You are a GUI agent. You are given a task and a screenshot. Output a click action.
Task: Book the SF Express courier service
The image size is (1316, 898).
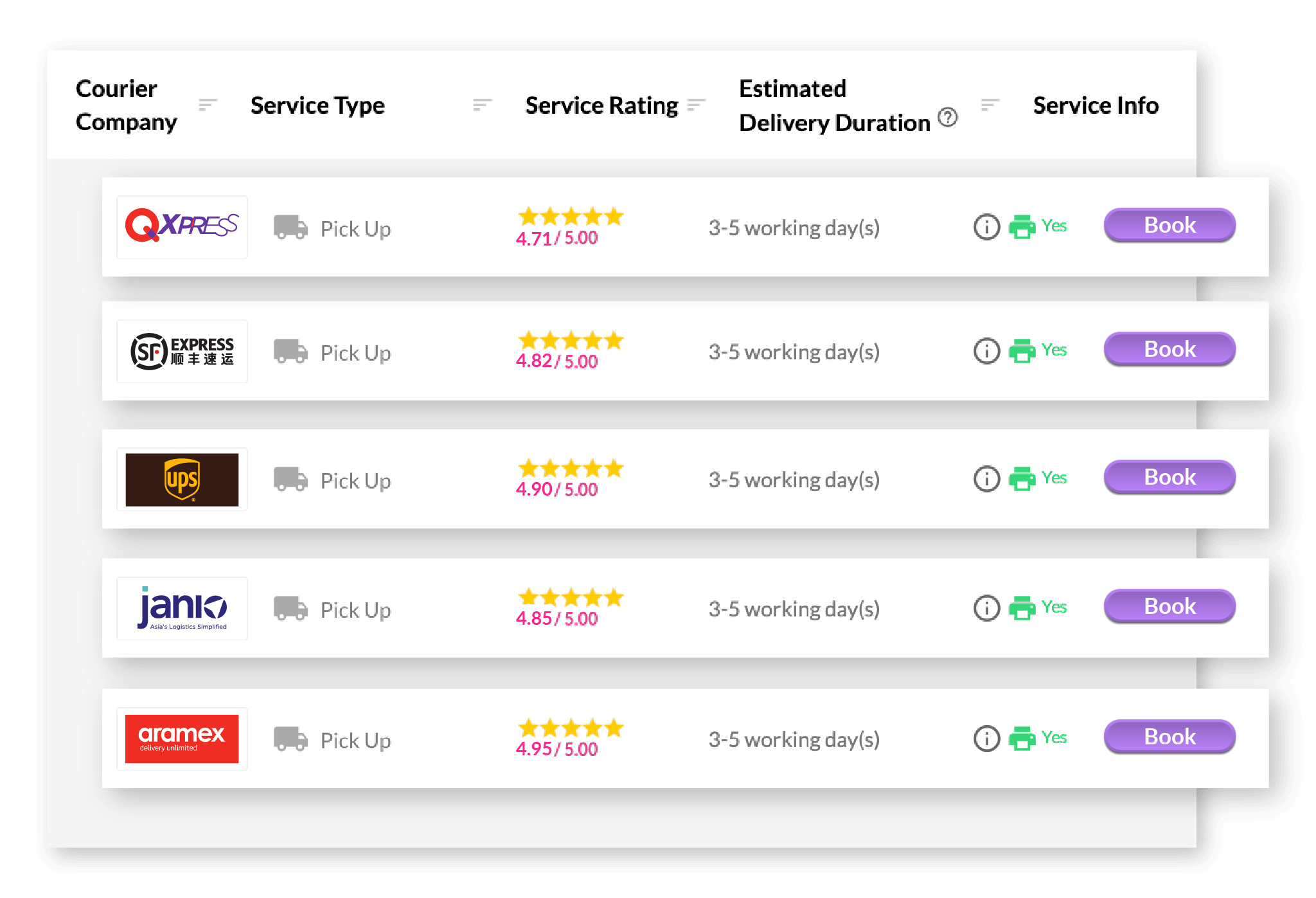(x=1169, y=350)
